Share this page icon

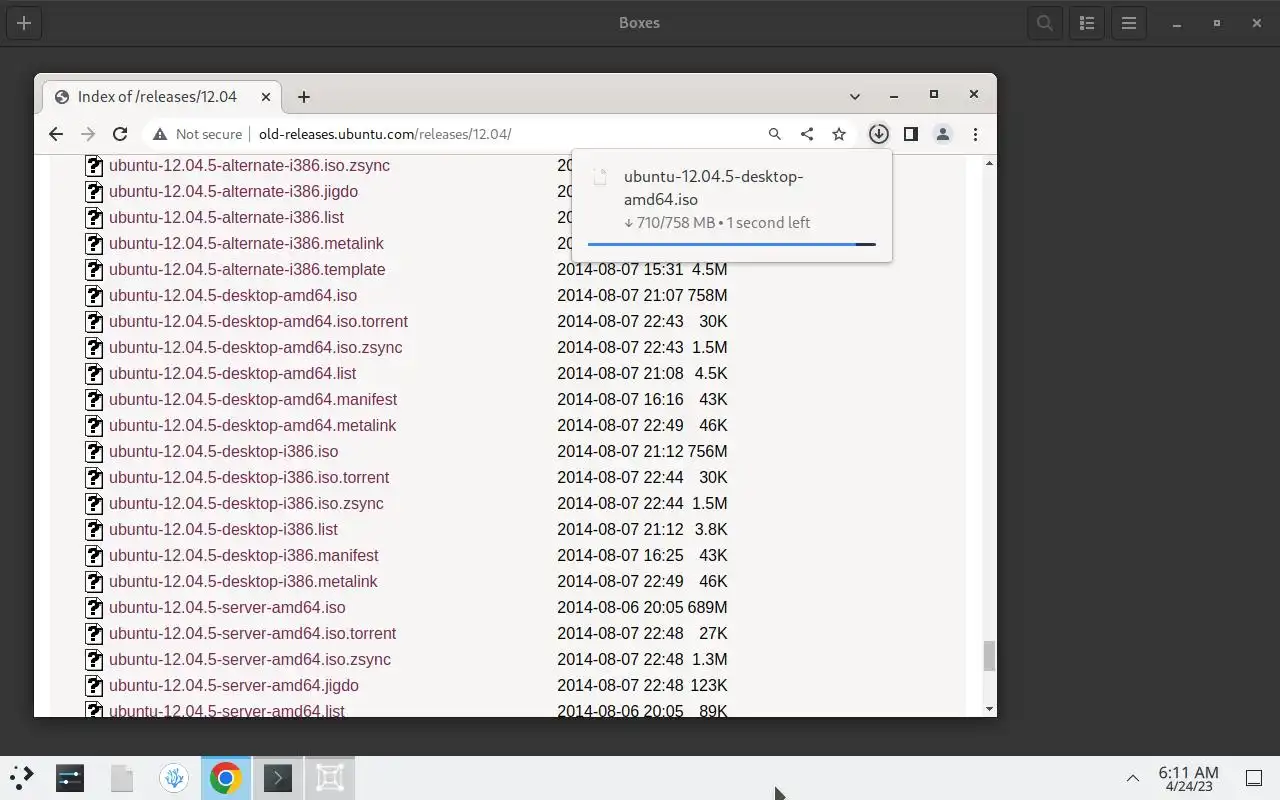(807, 134)
